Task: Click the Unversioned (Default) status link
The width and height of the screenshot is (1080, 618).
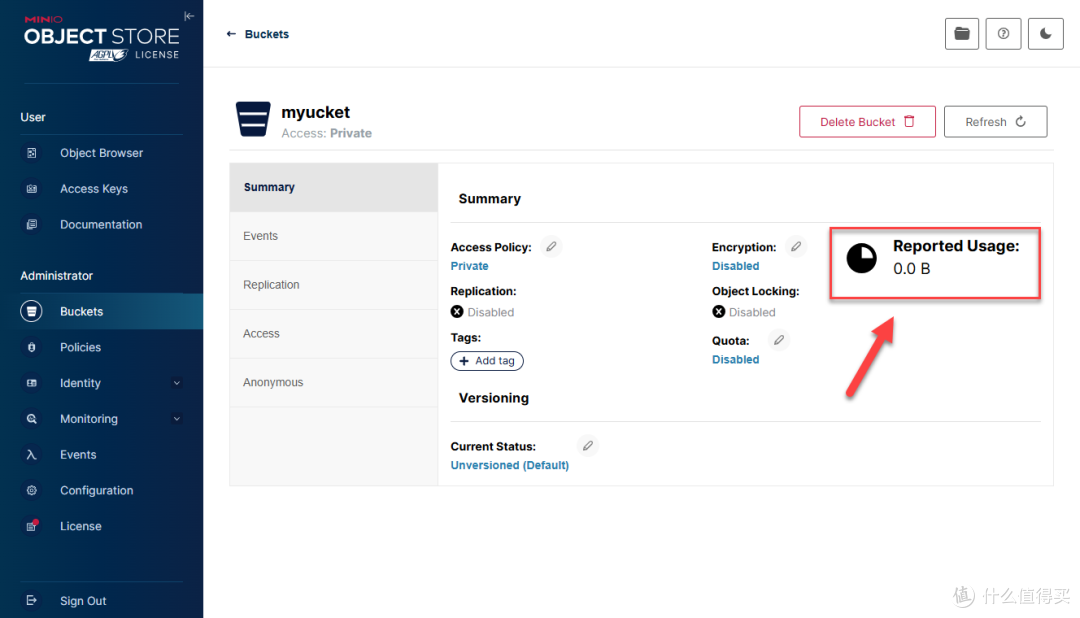Action: pos(510,466)
